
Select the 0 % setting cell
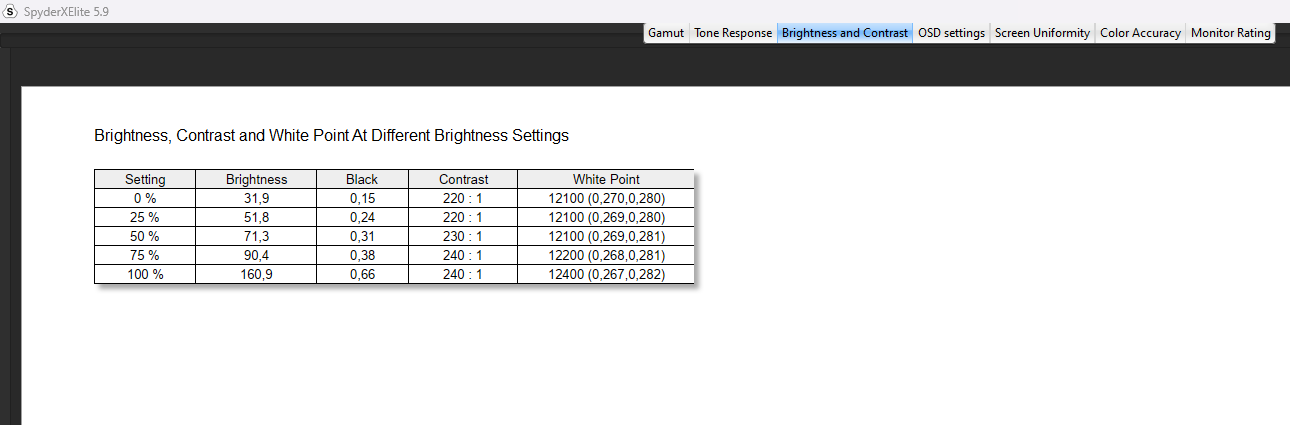coord(145,198)
